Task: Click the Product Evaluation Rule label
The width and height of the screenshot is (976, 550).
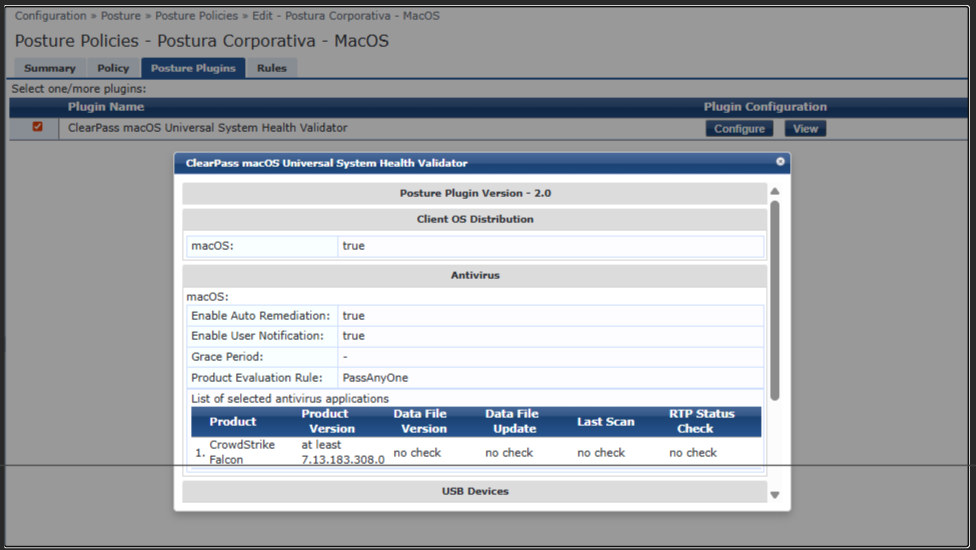Action: coord(256,378)
